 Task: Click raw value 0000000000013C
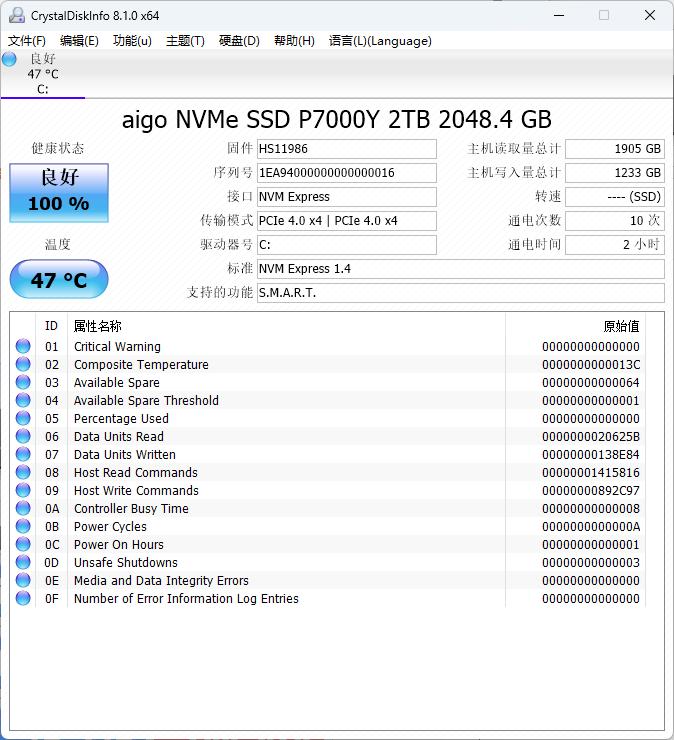click(590, 364)
